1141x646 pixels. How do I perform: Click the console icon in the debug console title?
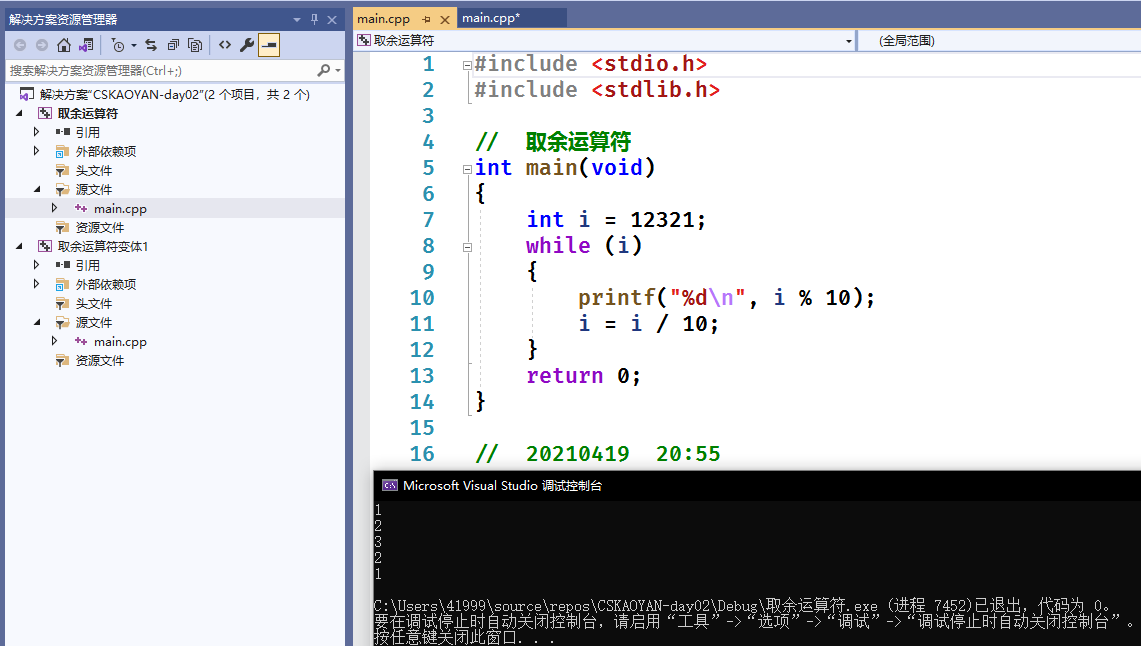click(x=390, y=485)
